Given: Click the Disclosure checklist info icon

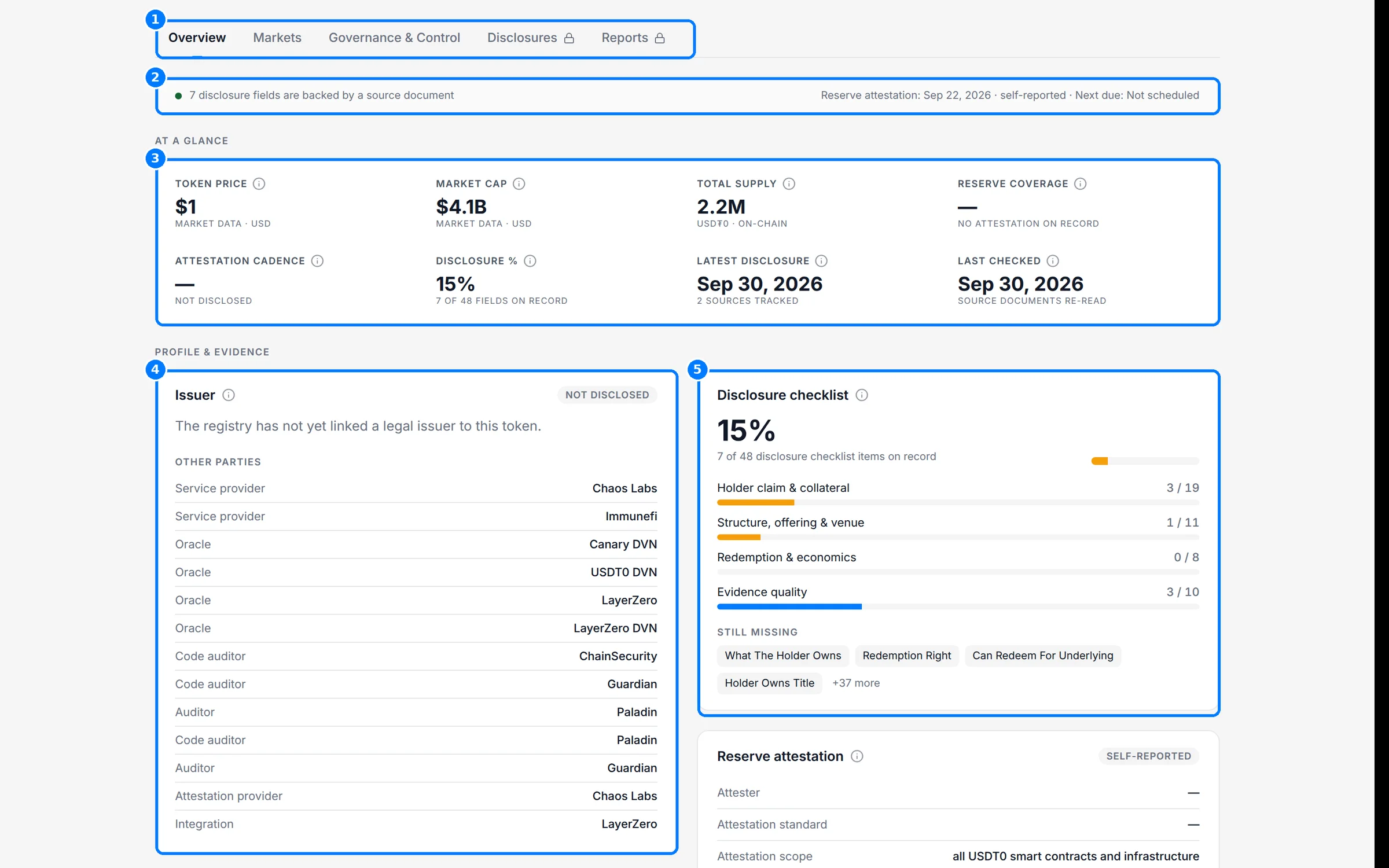Looking at the screenshot, I should (862, 395).
